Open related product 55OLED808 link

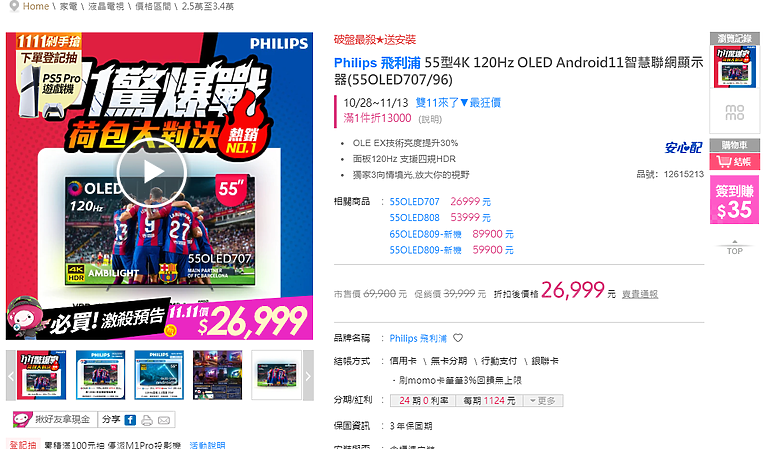tap(414, 218)
